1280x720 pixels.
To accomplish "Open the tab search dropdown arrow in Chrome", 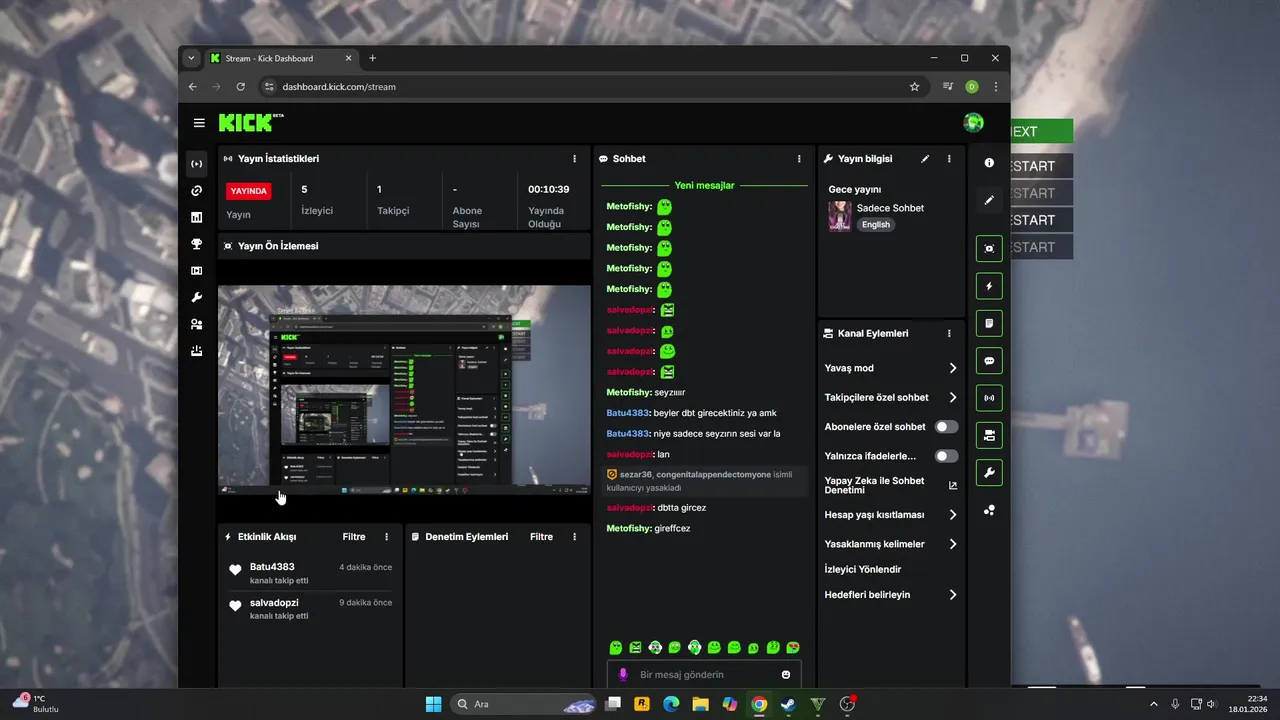I will coord(191,58).
